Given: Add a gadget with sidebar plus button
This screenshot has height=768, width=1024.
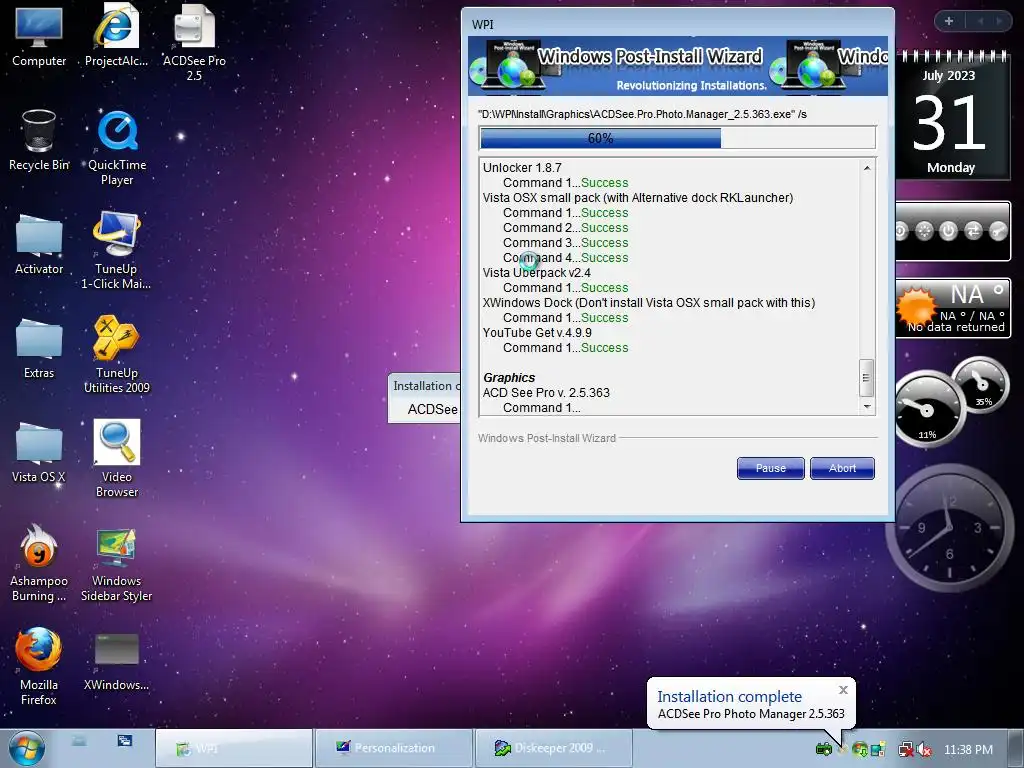Looking at the screenshot, I should coord(949,21).
